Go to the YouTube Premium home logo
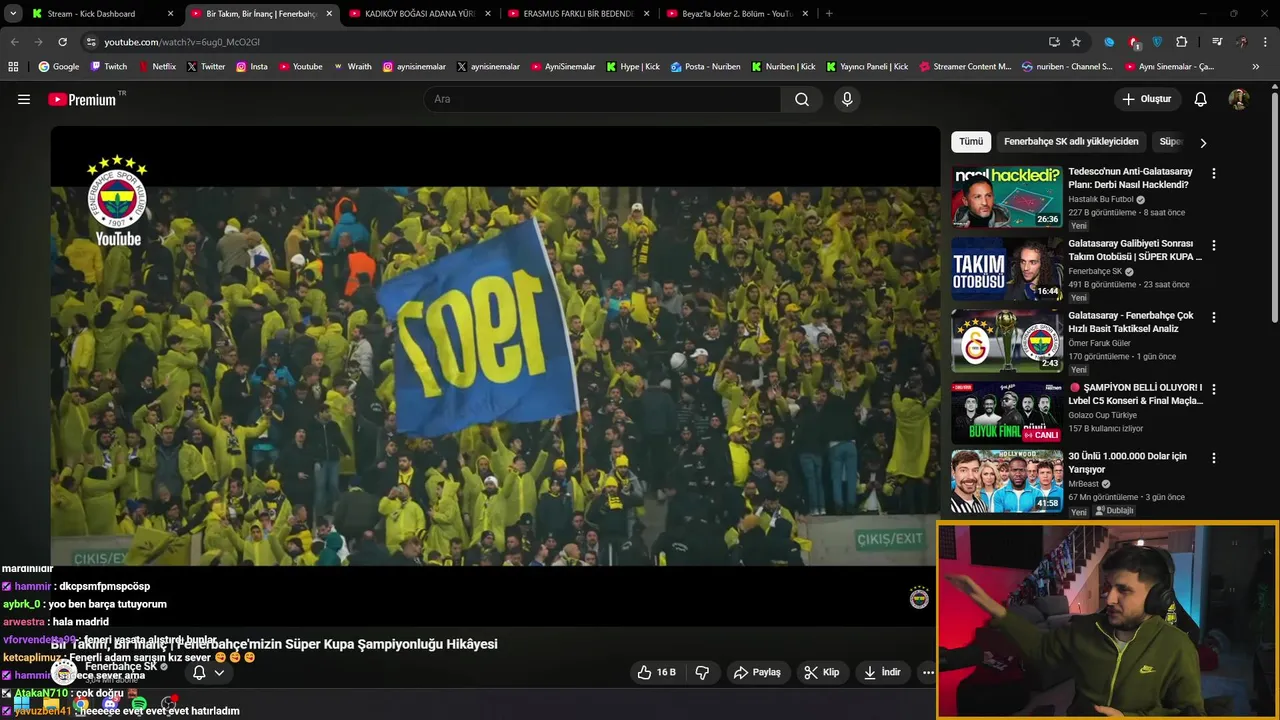 (82, 99)
